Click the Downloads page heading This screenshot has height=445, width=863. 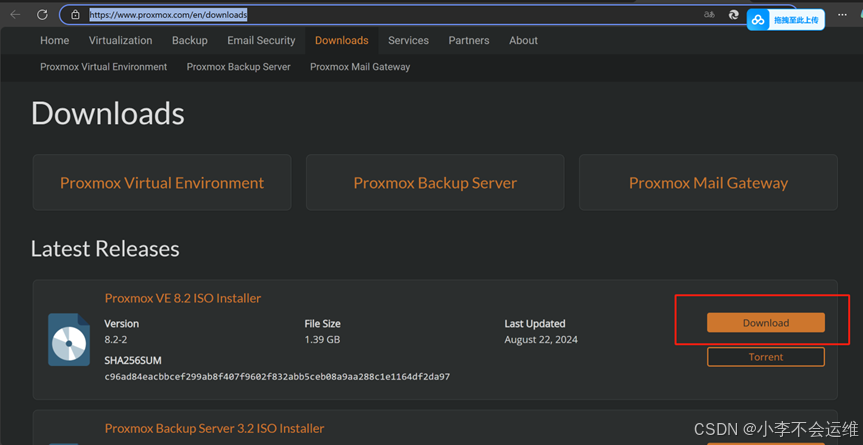pos(108,114)
